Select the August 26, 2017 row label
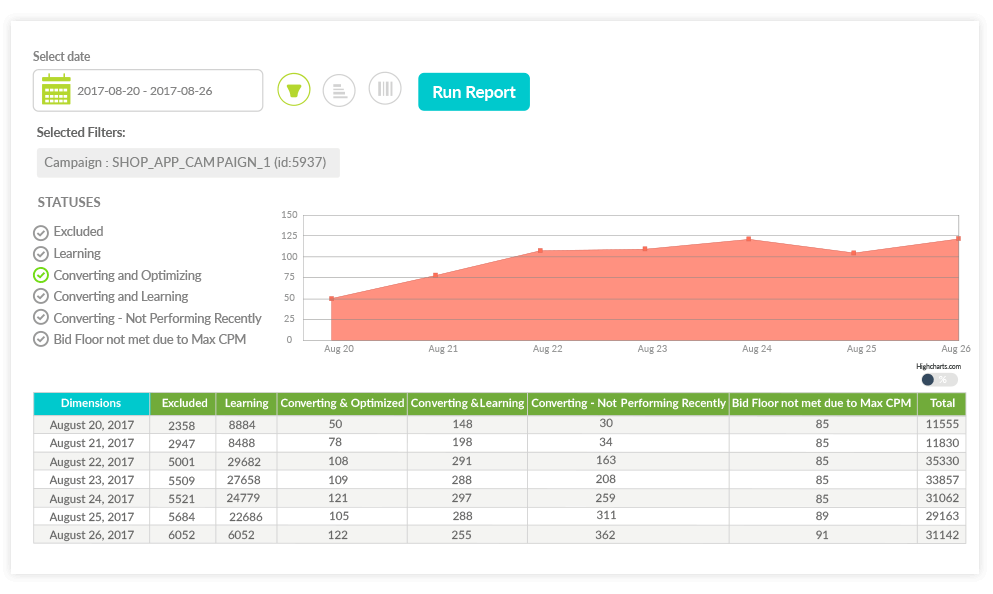This screenshot has height=594, width=993. pyautogui.click(x=92, y=535)
